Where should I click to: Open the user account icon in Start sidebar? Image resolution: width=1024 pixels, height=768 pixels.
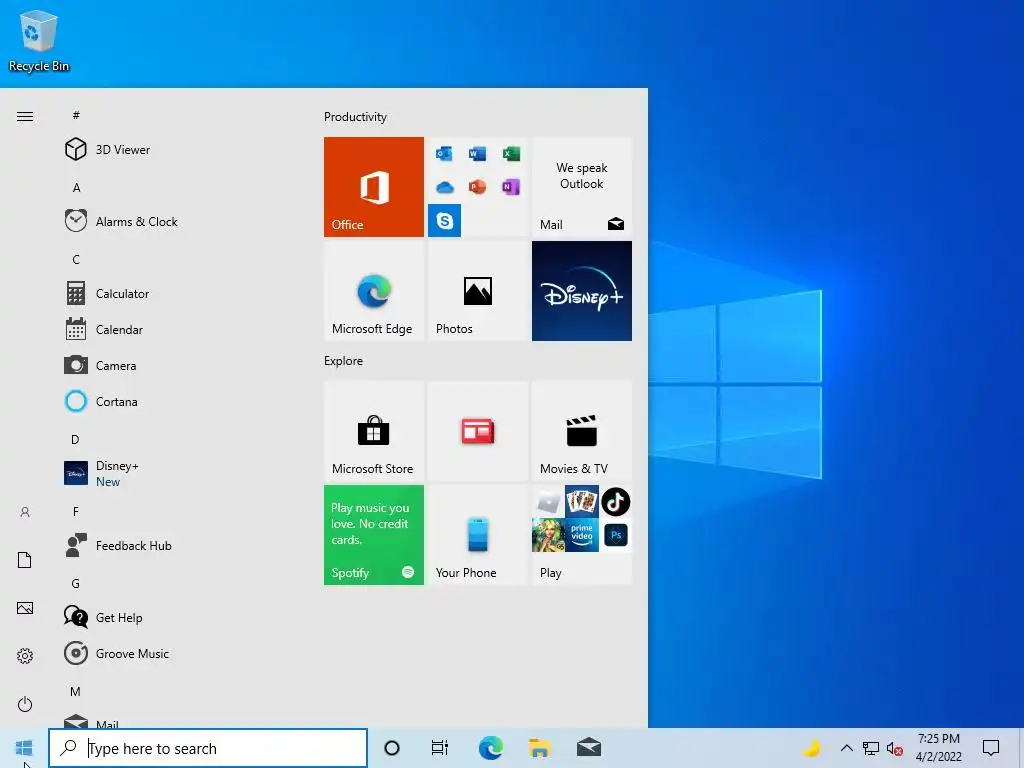25,512
